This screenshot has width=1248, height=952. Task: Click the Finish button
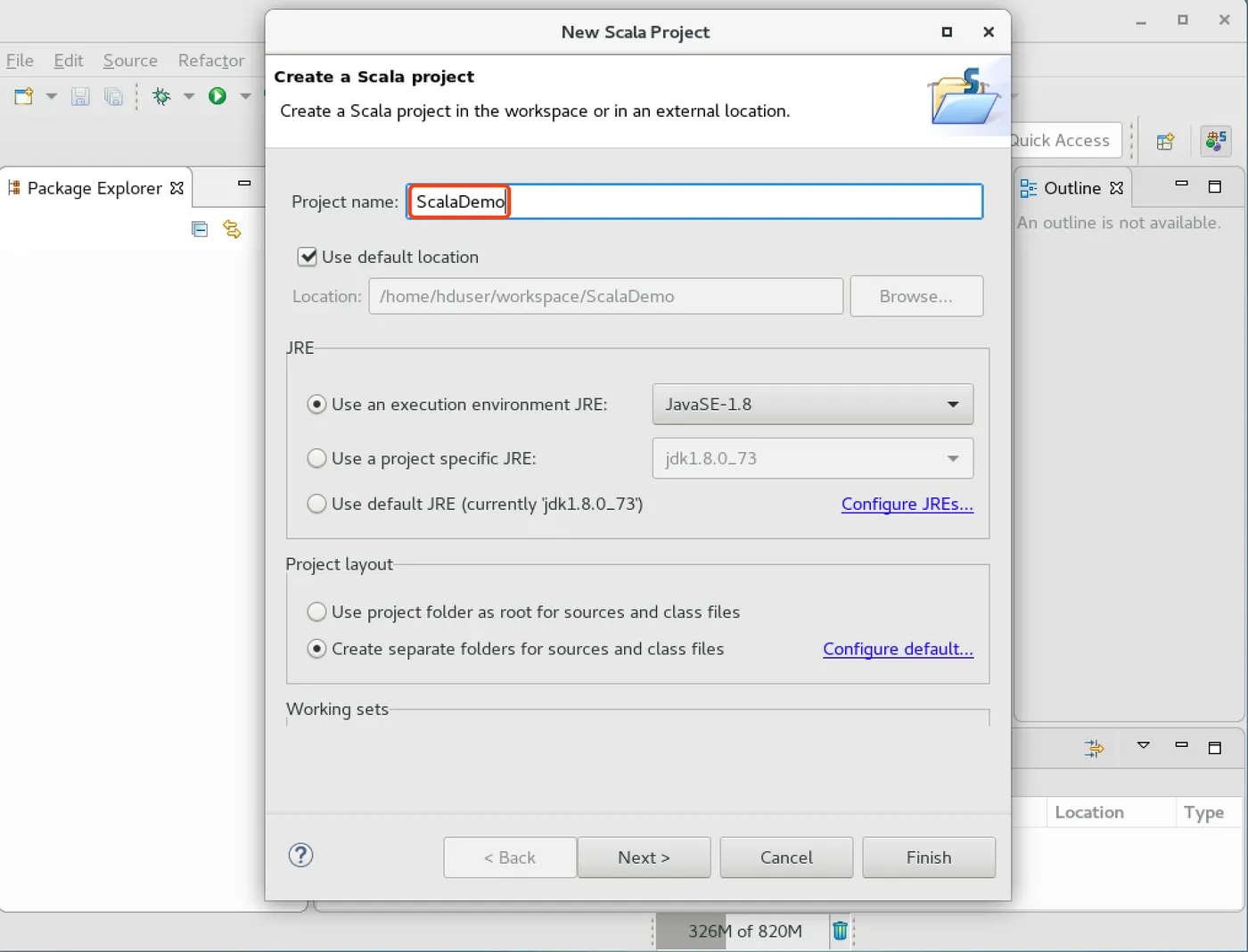(929, 858)
